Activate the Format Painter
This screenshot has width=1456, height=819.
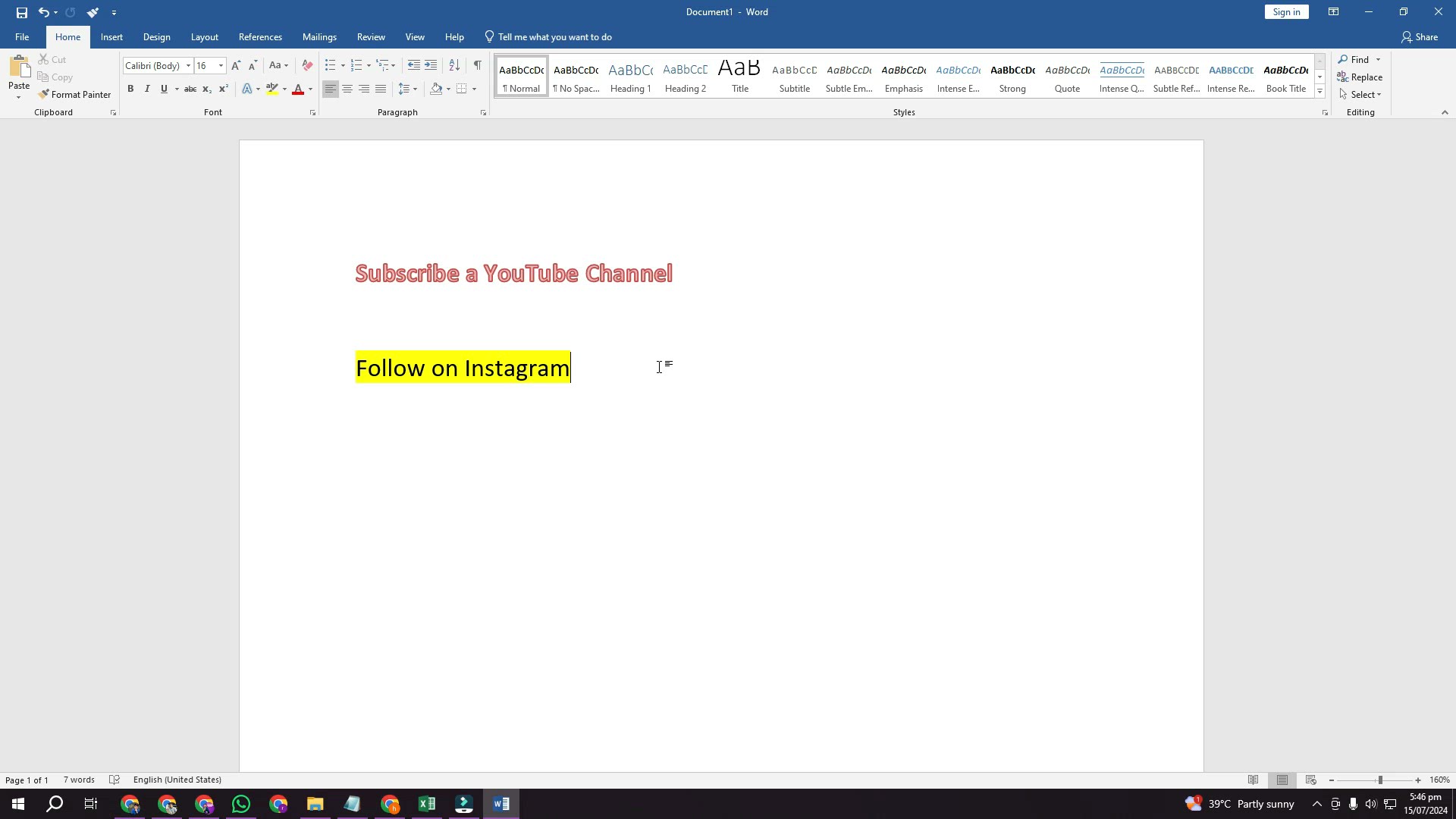[74, 95]
